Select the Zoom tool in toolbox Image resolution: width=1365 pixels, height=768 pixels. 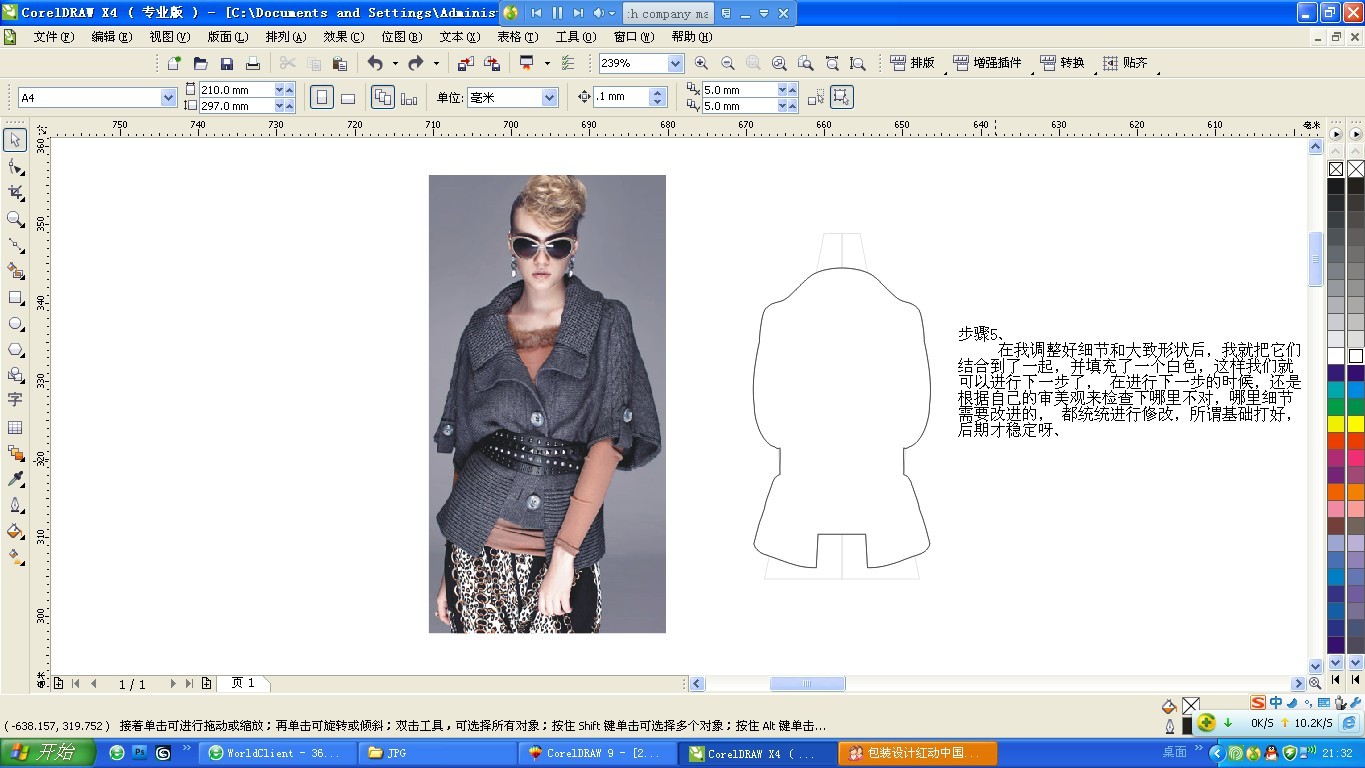pos(15,218)
